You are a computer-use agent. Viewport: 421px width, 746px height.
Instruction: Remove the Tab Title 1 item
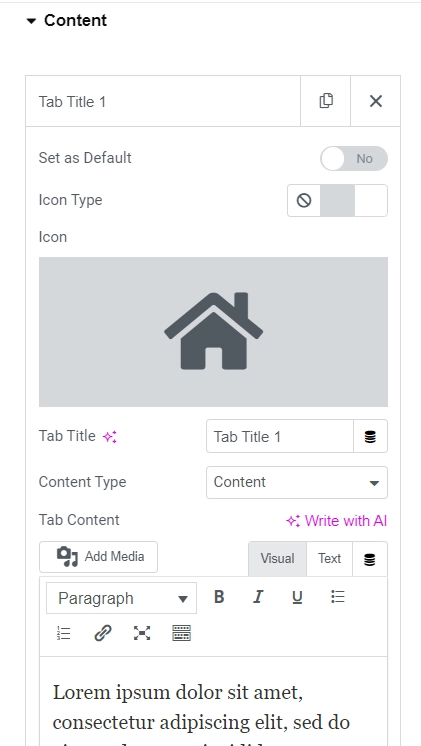pos(376,101)
